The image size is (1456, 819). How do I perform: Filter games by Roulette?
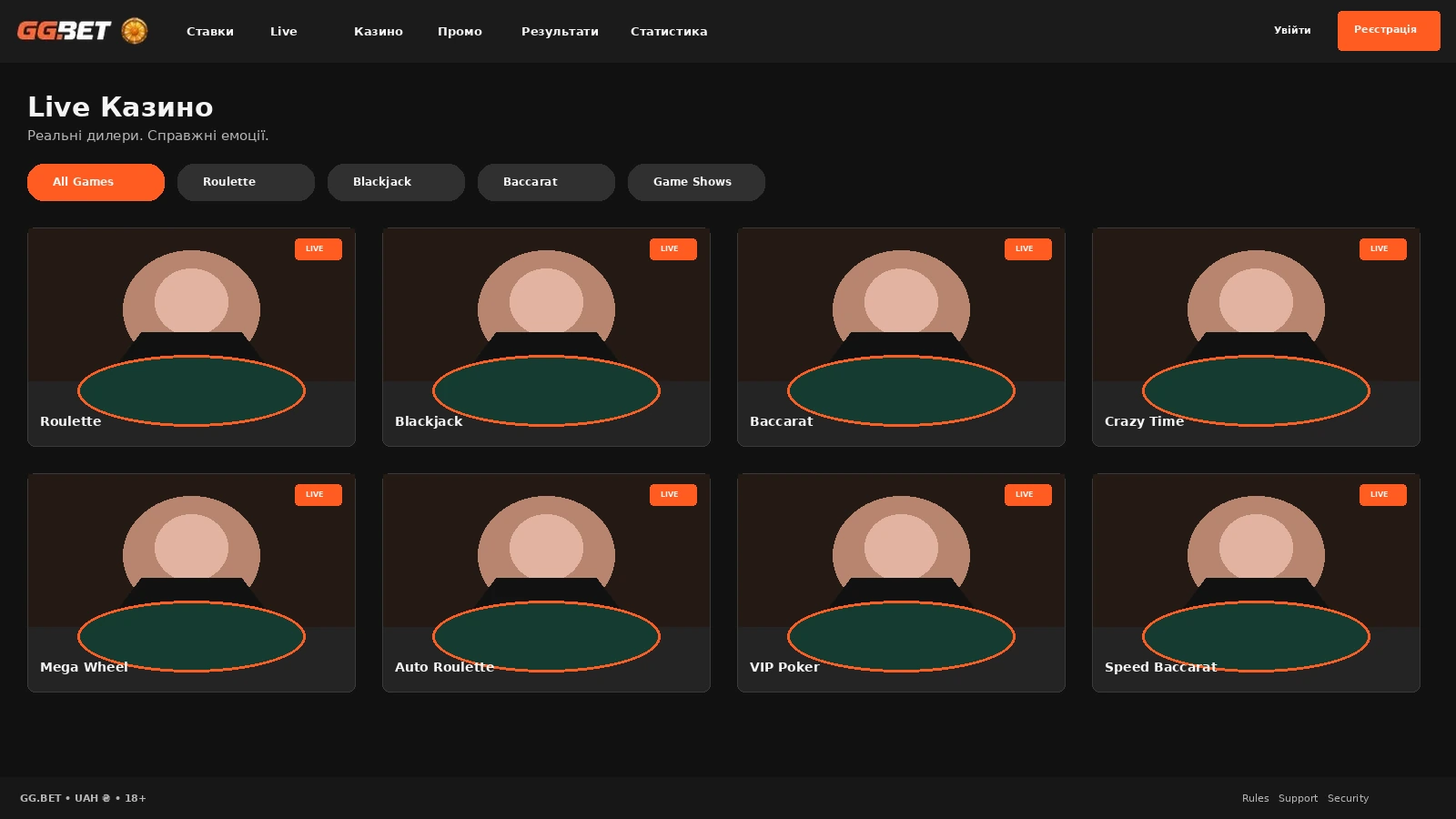tap(246, 182)
